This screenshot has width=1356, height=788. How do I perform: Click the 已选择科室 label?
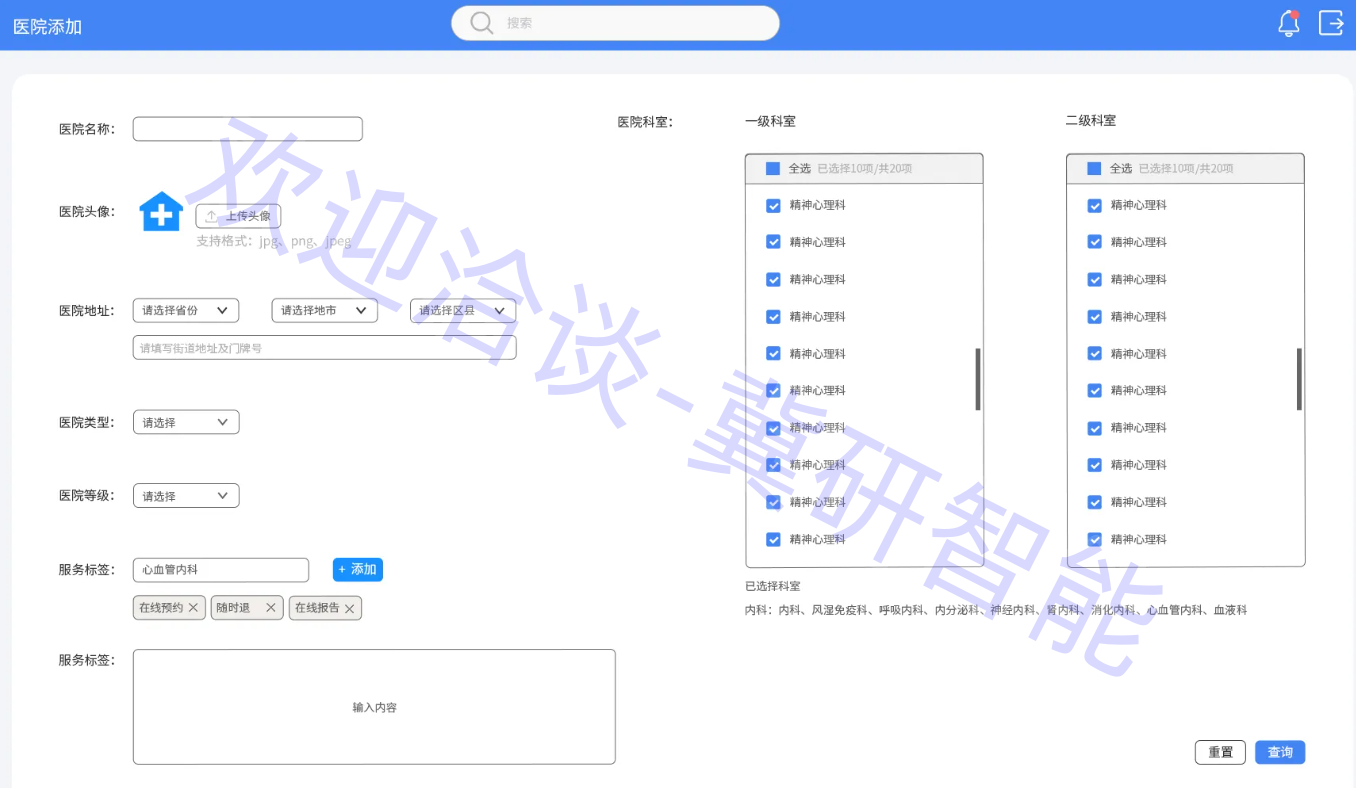773,587
